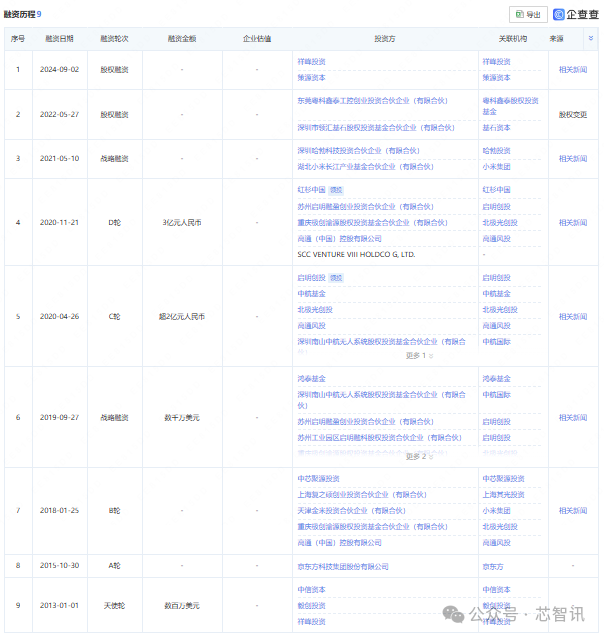The height and width of the screenshot is (638, 604).
Task: Open investor 毅创投资 in 天使轮 row
Action: tap(311, 605)
